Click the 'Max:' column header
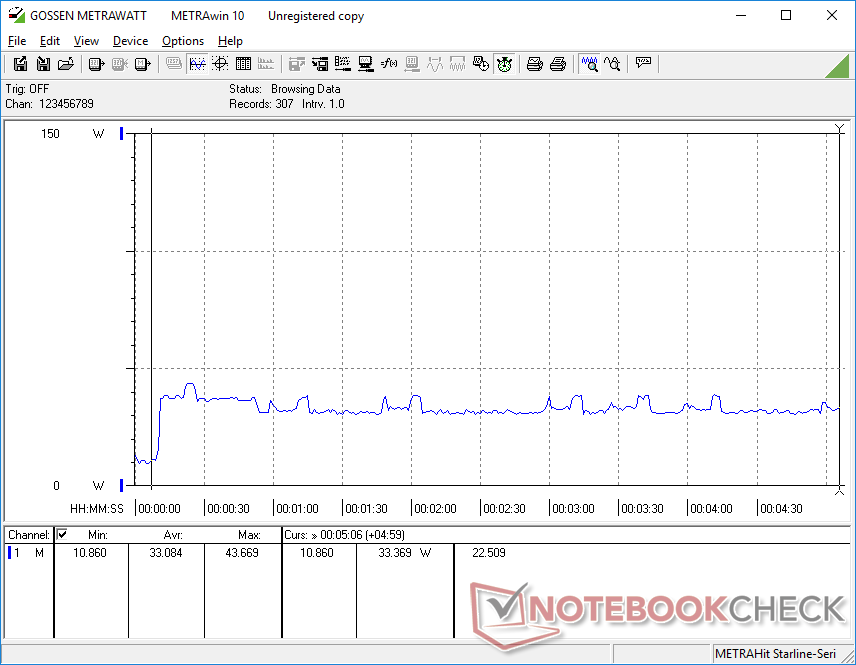 point(249,535)
